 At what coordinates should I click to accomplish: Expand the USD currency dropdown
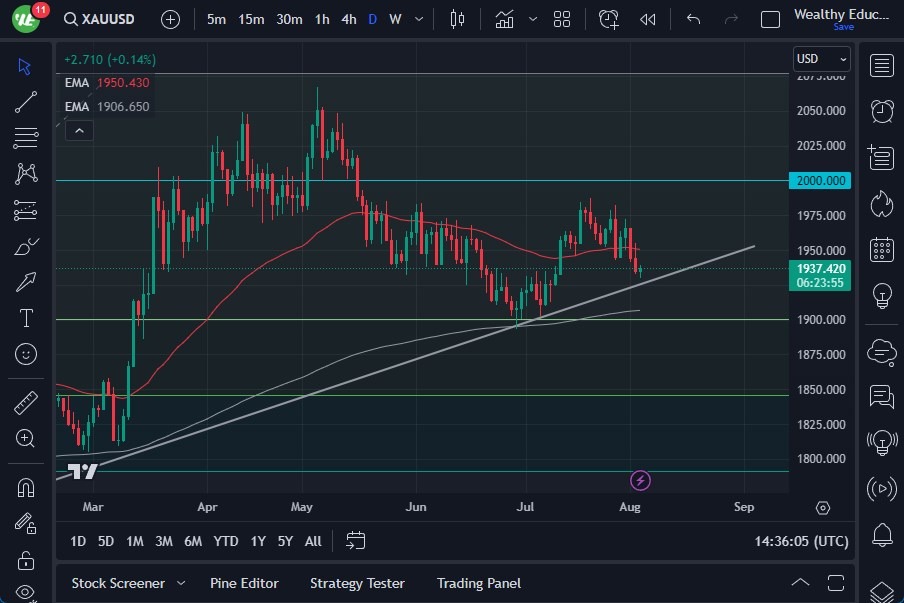(x=822, y=59)
